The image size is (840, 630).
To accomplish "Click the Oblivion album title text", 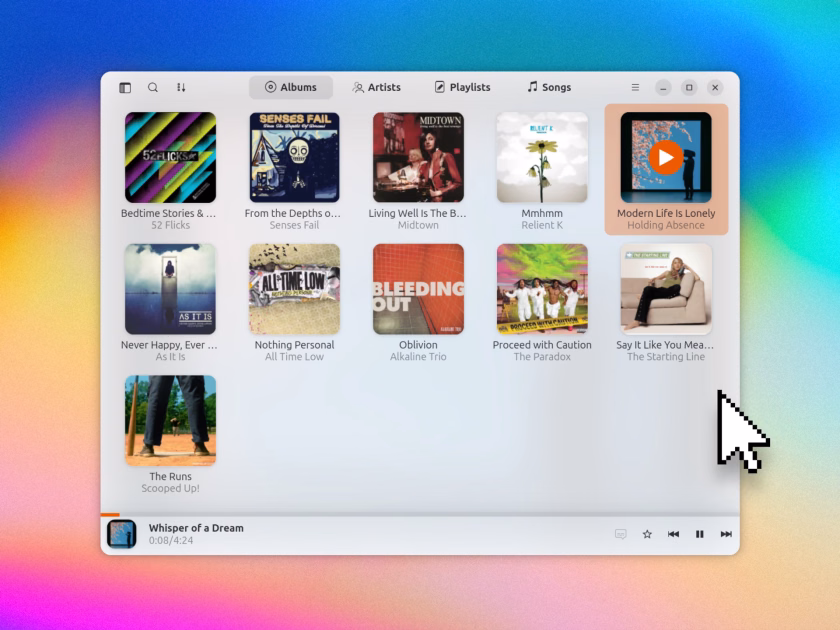I will coord(418,345).
